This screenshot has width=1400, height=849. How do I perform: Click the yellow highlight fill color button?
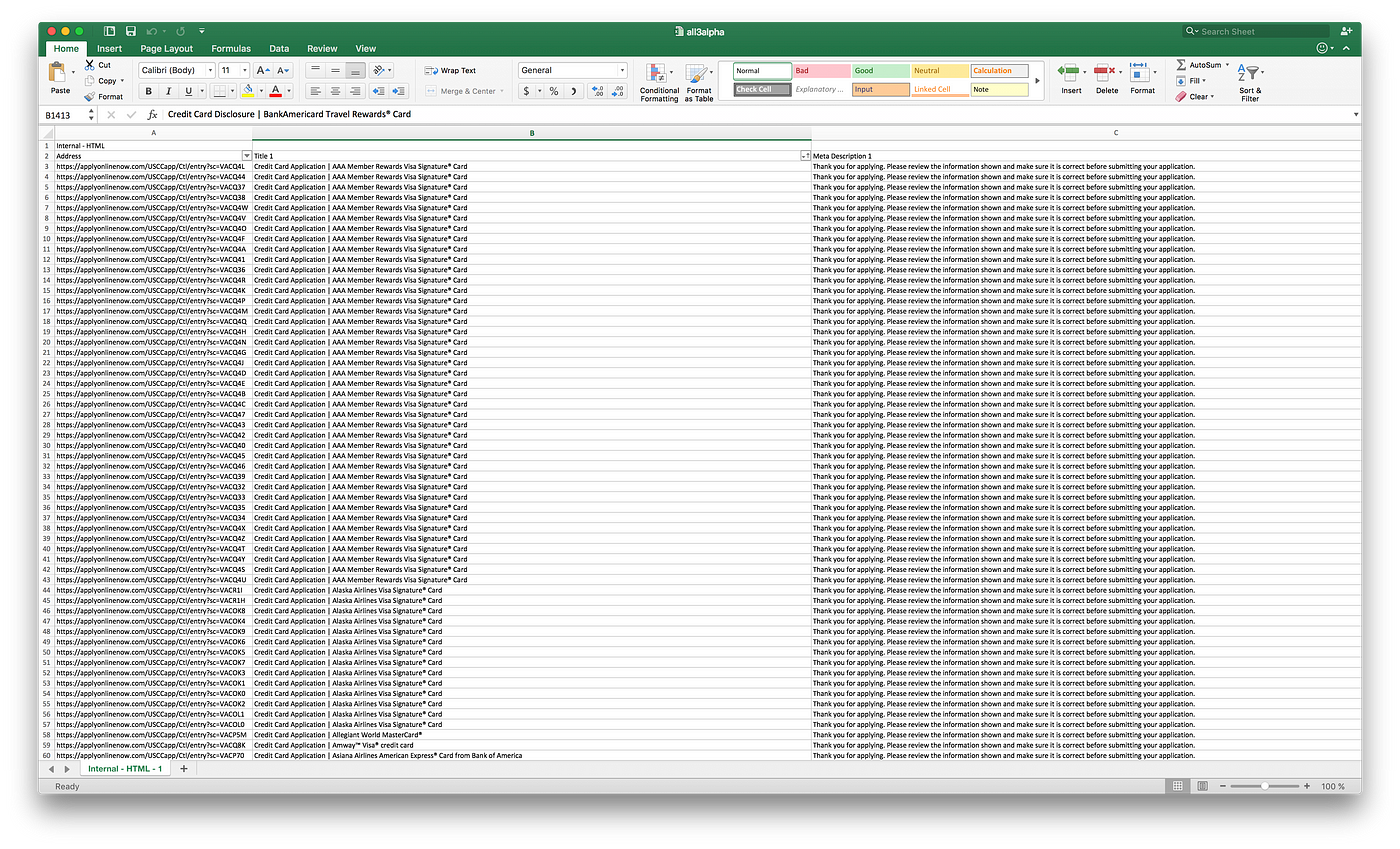click(x=247, y=91)
